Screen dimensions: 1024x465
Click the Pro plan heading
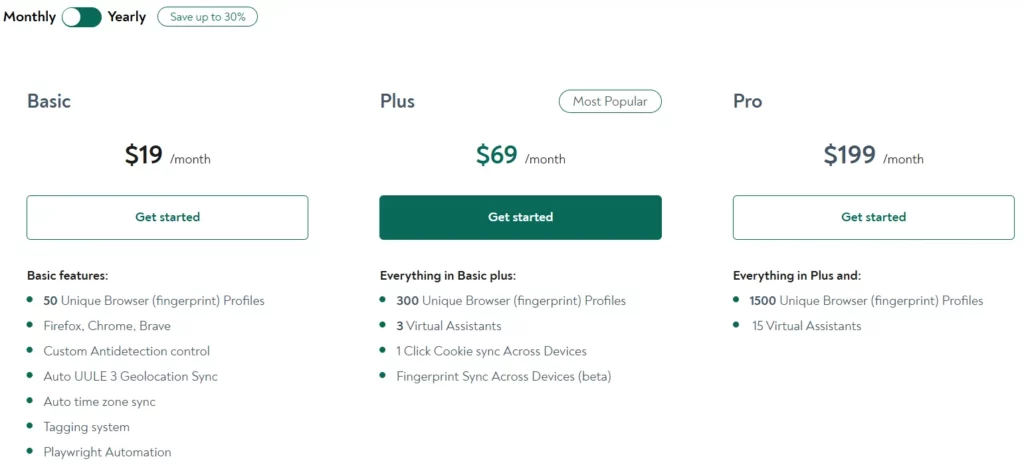(x=747, y=101)
